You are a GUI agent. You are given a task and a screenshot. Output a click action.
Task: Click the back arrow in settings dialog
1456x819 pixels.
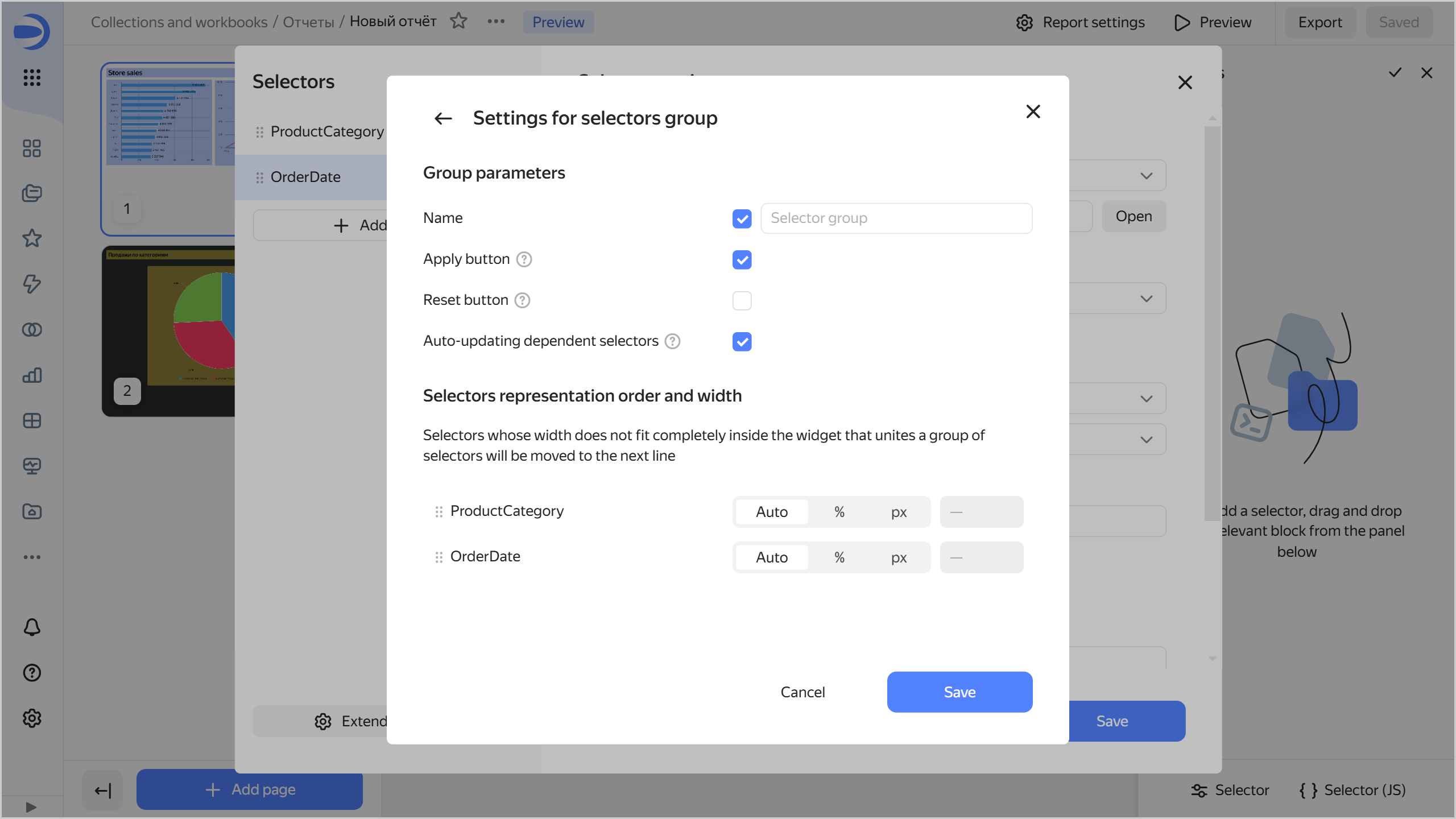click(x=443, y=118)
